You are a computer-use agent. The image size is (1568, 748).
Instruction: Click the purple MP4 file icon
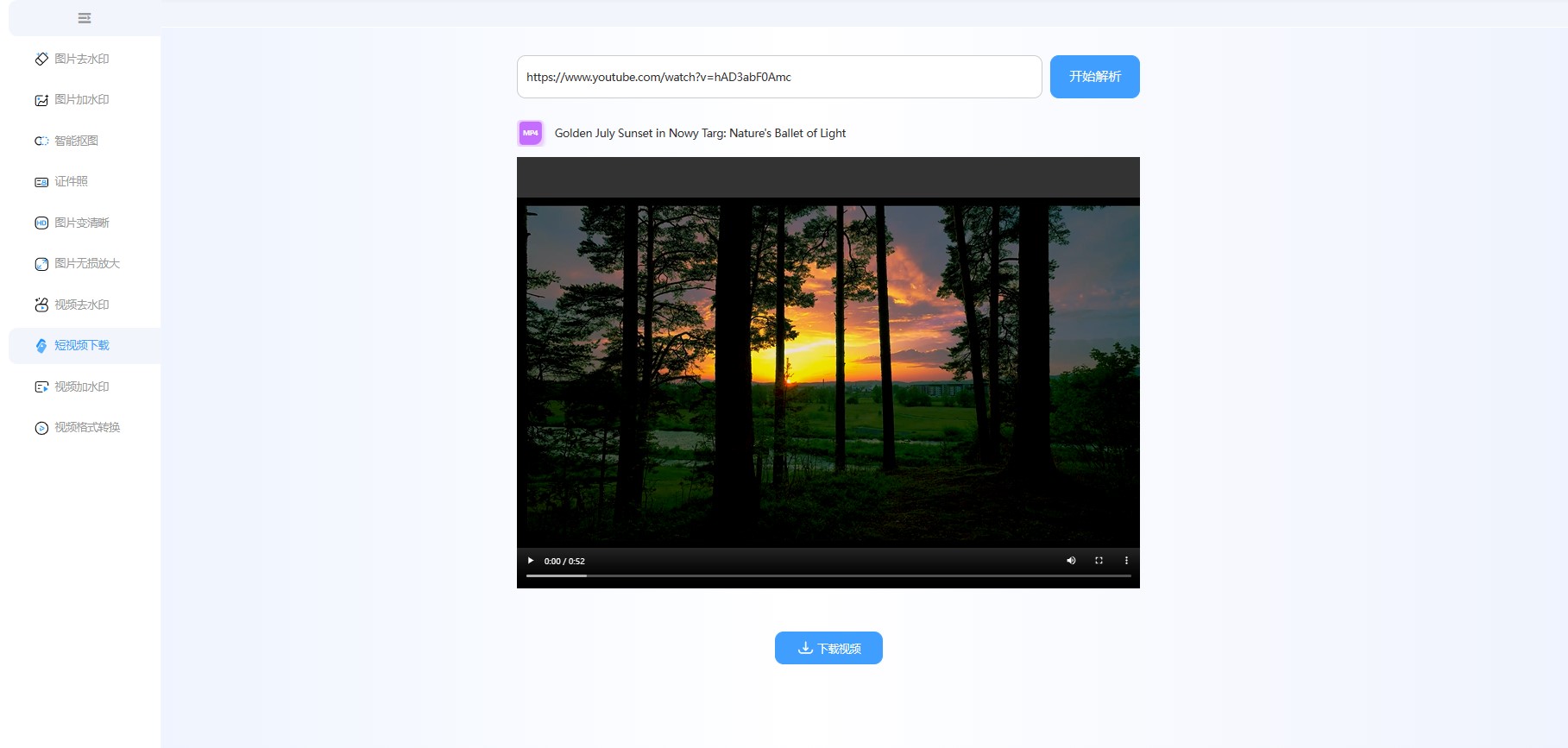(x=531, y=133)
